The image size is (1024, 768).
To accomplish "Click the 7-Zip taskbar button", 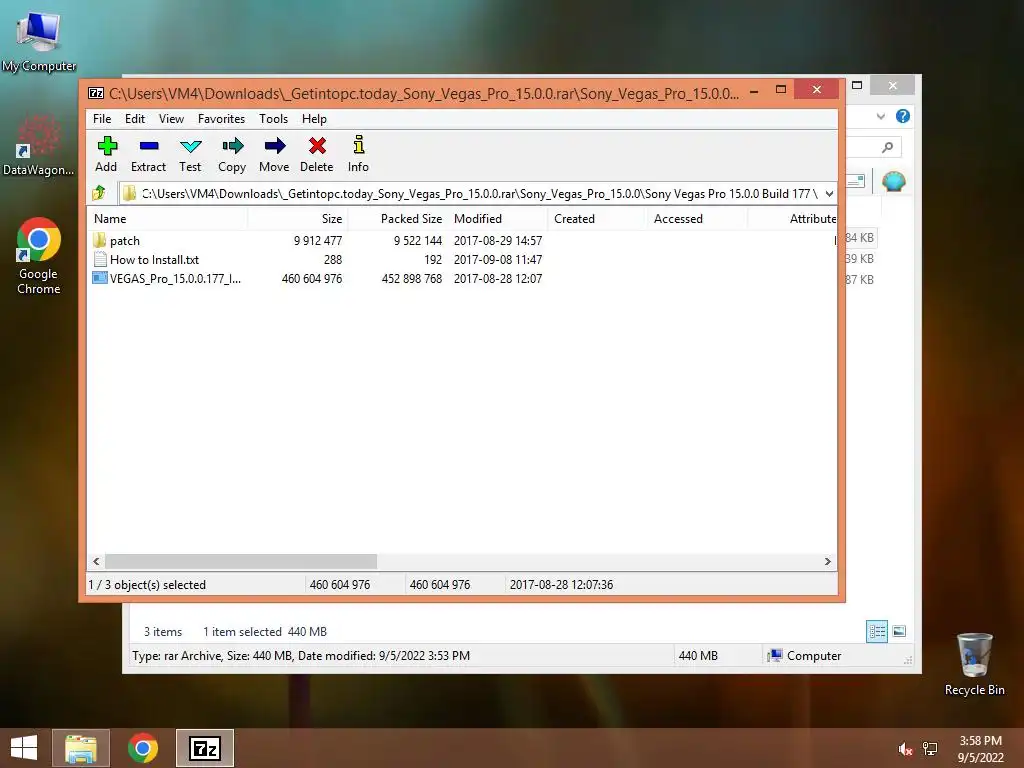I will pos(204,748).
